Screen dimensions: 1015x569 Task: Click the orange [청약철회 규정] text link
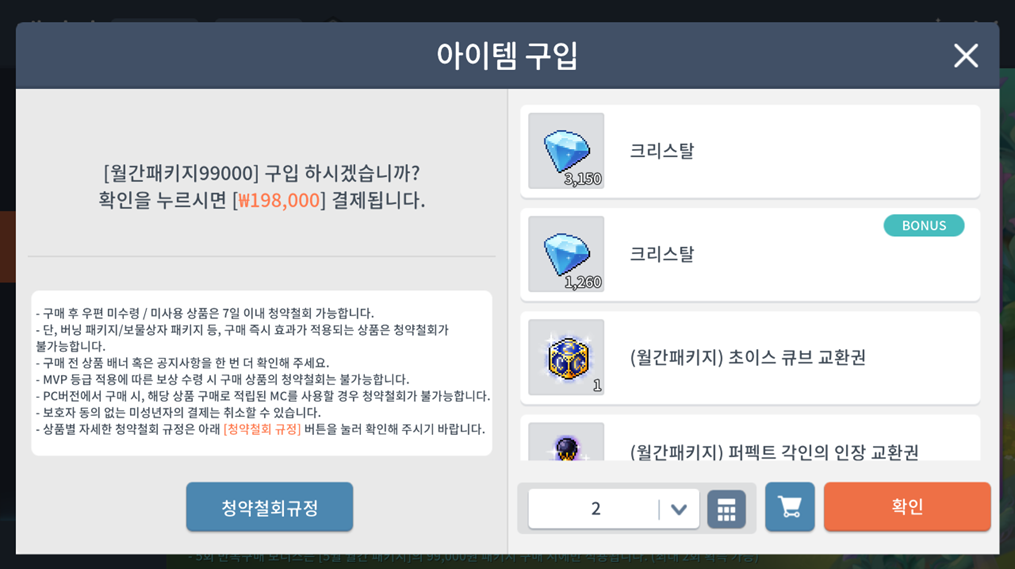(262, 429)
